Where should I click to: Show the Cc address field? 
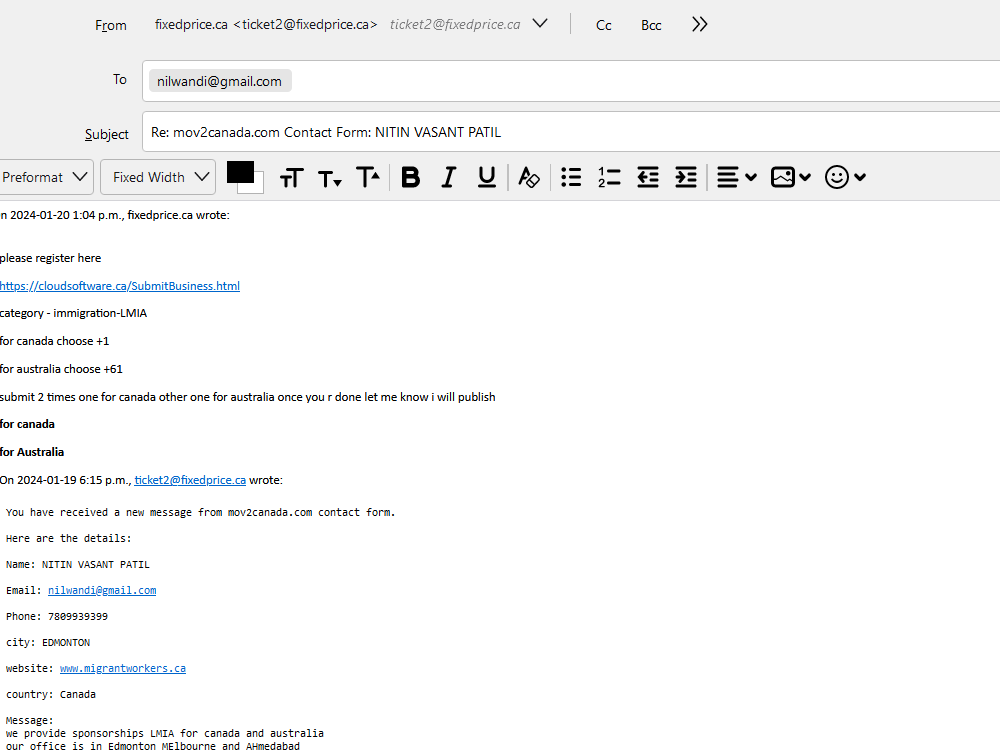pyautogui.click(x=604, y=25)
